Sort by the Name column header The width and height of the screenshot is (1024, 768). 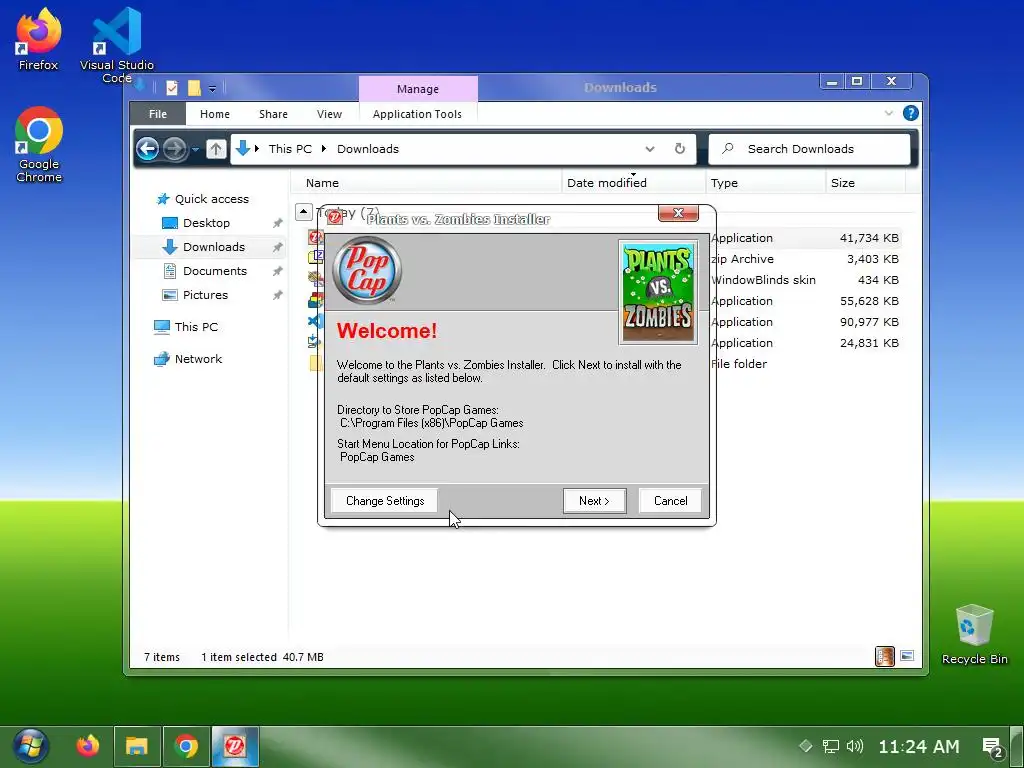(426, 183)
